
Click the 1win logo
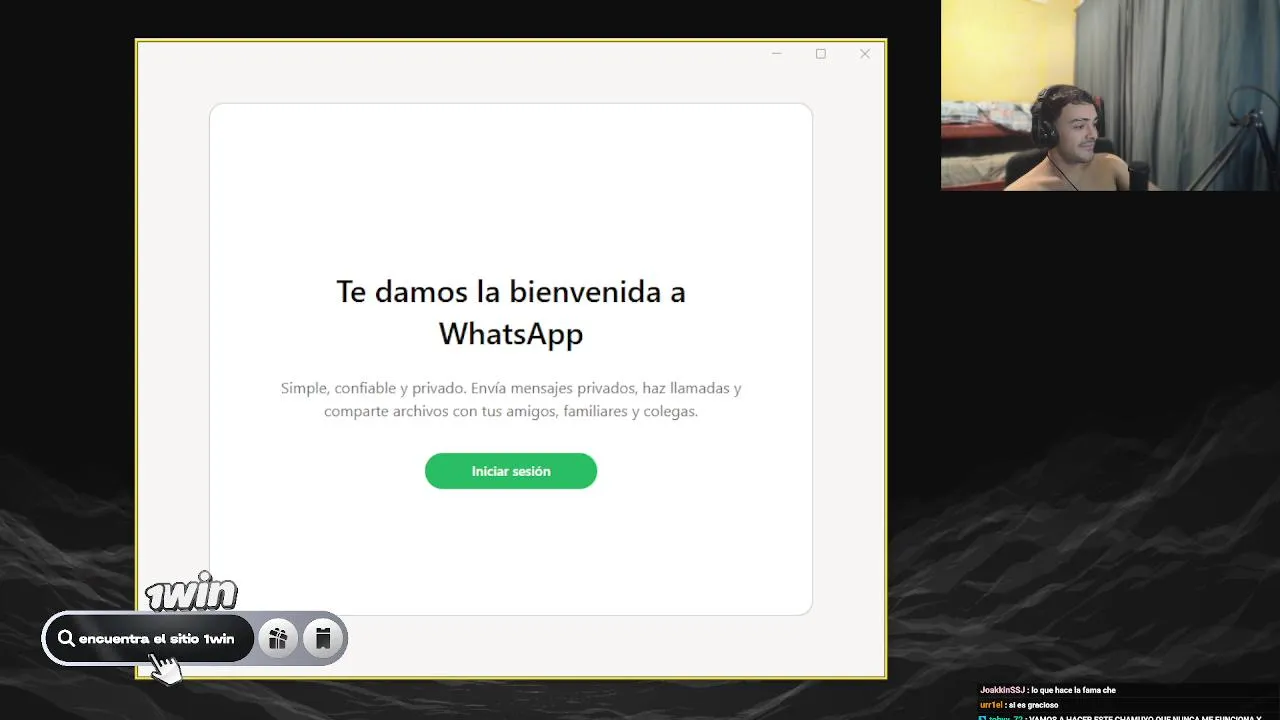tap(191, 592)
